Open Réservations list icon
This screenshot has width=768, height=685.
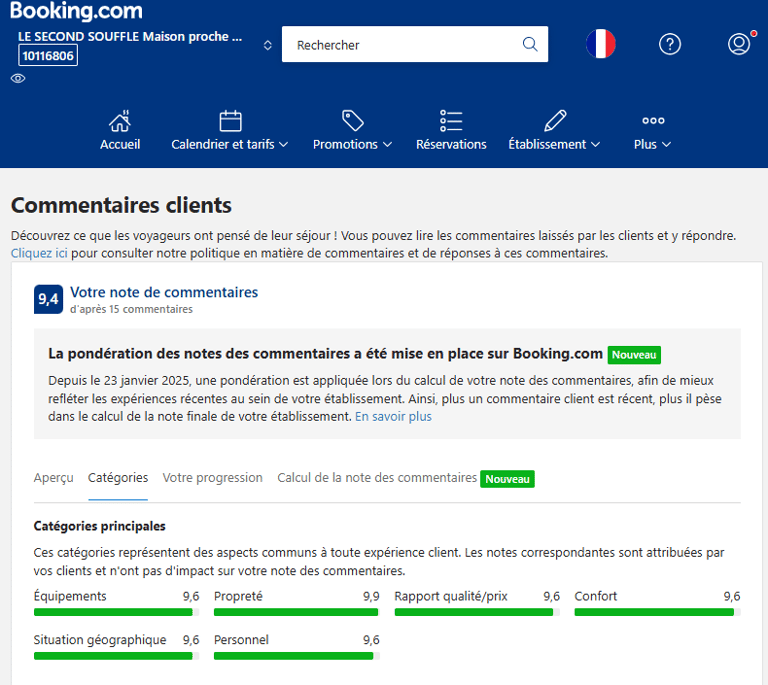tap(451, 120)
